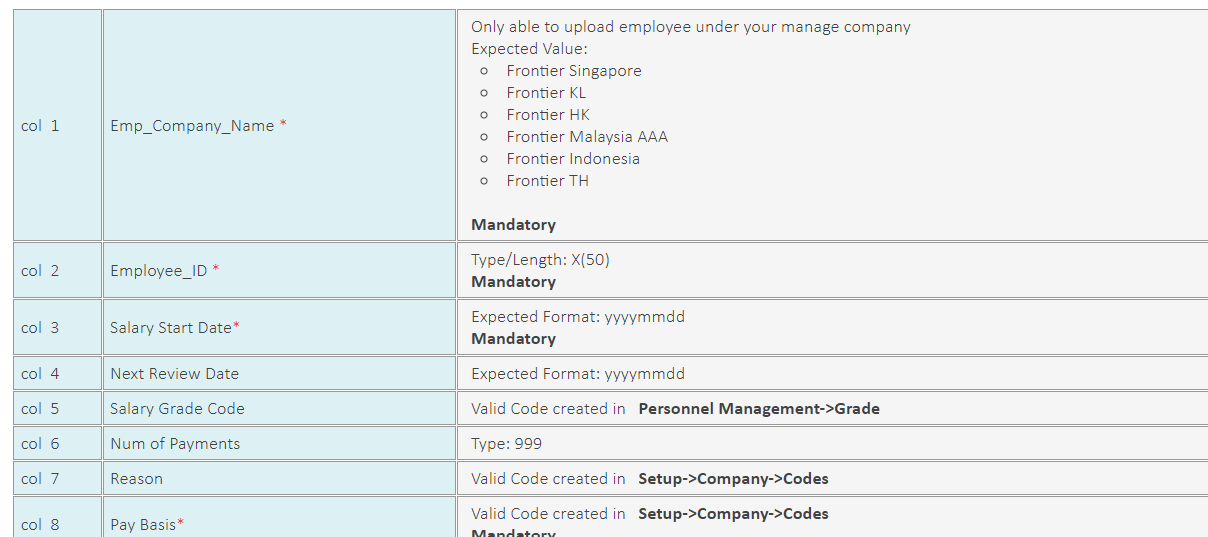Select the Frontier KL list entry
This screenshot has width=1208, height=537.
pyautogui.click(x=546, y=93)
